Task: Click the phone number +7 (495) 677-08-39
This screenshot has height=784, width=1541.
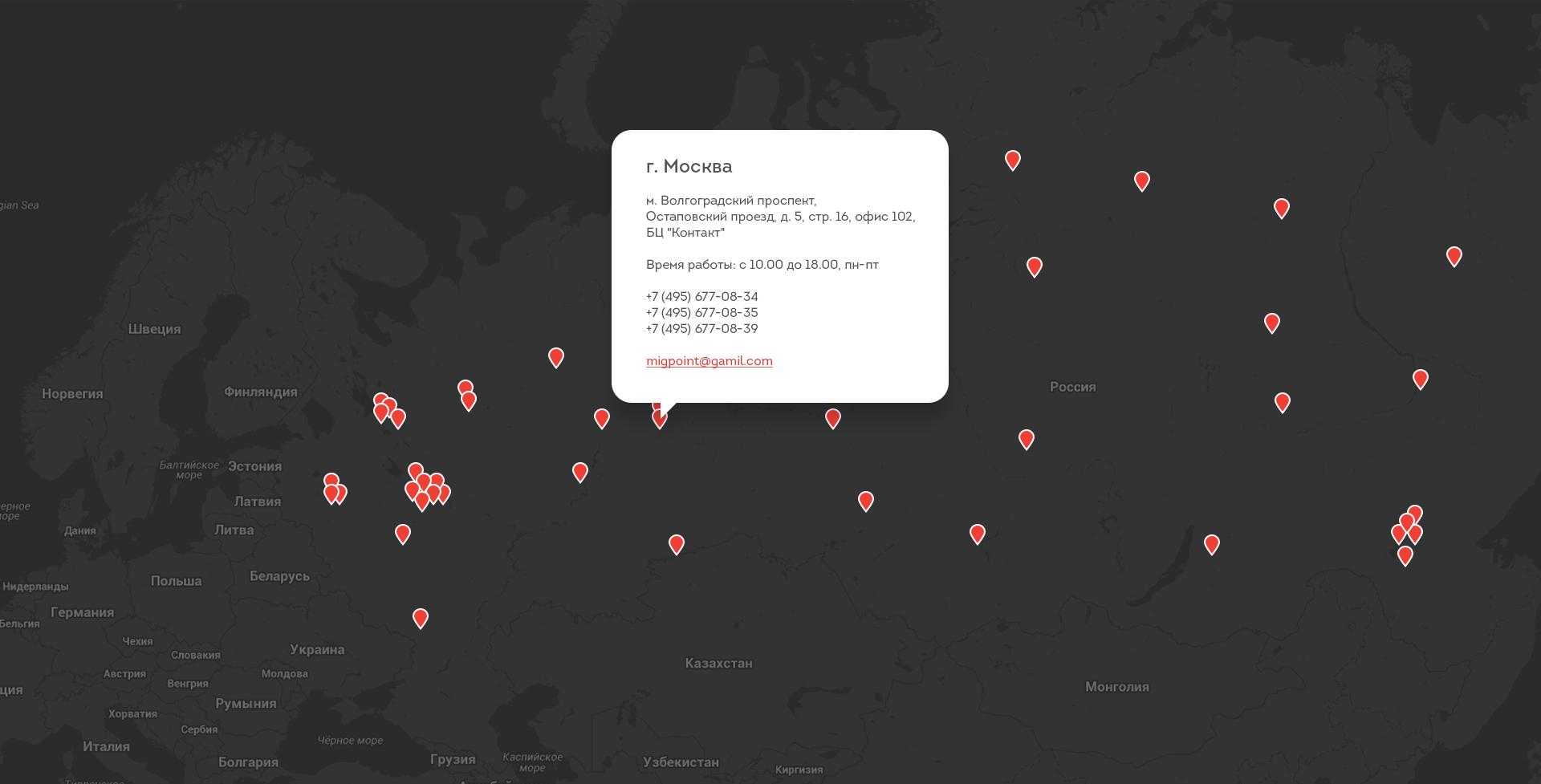Action: click(701, 329)
